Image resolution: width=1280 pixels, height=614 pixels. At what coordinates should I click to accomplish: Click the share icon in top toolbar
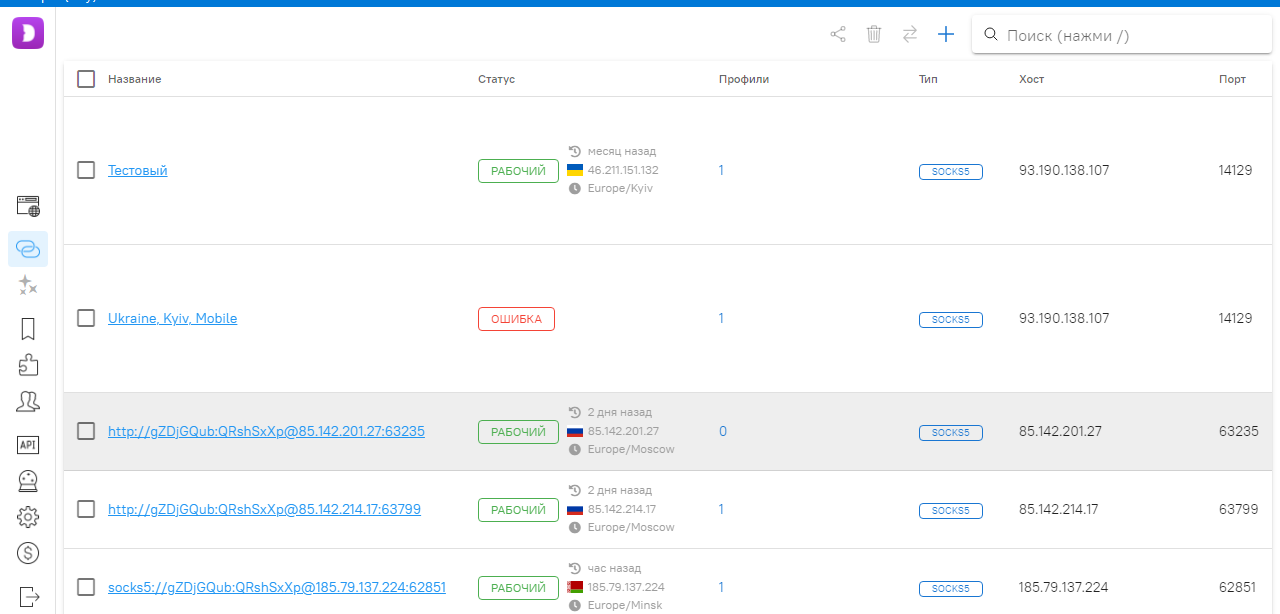coord(838,35)
